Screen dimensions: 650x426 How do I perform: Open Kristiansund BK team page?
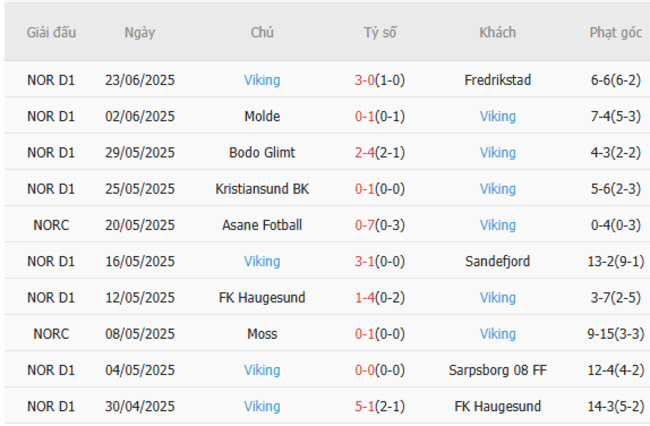262,189
